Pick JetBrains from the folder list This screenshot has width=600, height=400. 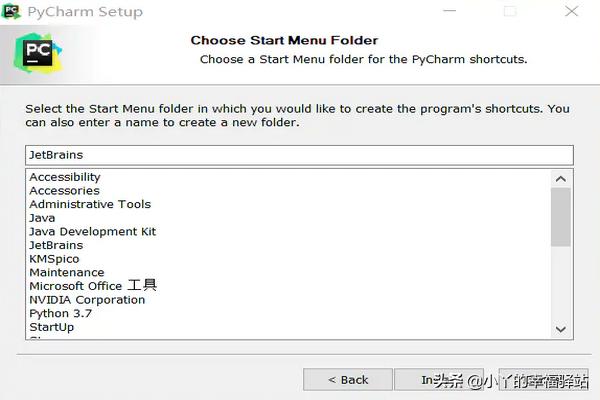(56, 245)
